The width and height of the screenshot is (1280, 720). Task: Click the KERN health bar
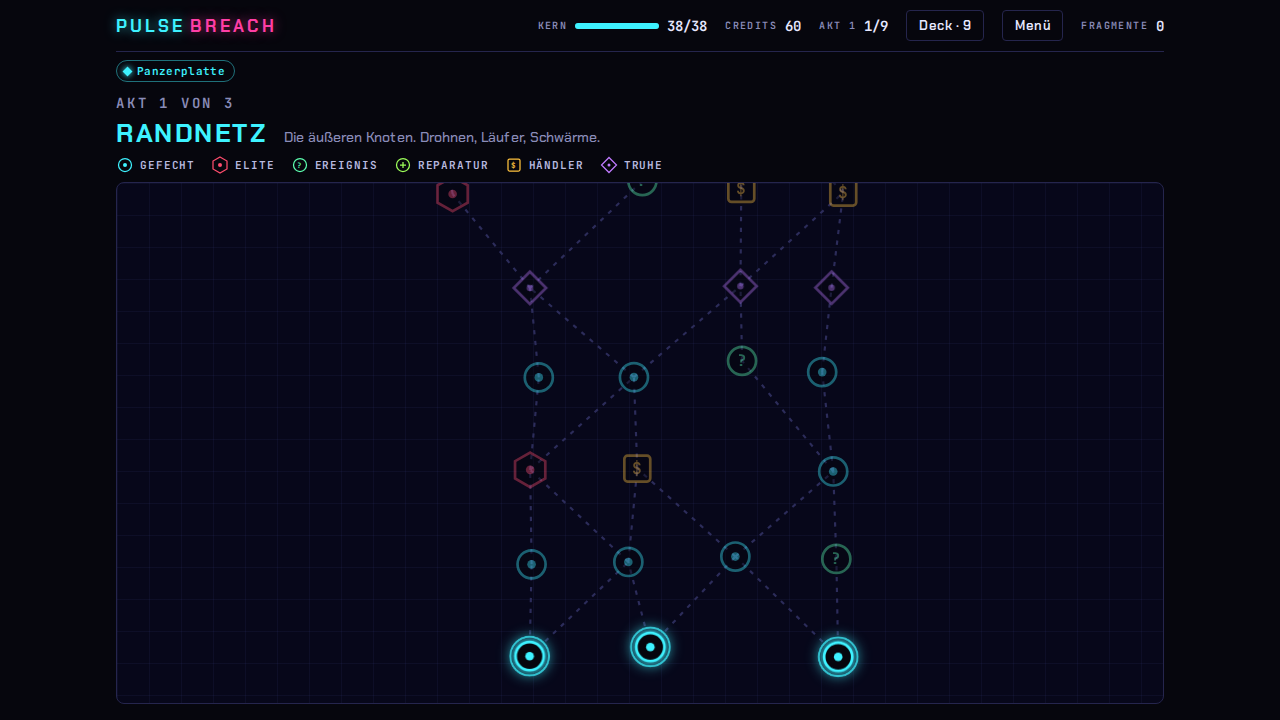pos(617,26)
